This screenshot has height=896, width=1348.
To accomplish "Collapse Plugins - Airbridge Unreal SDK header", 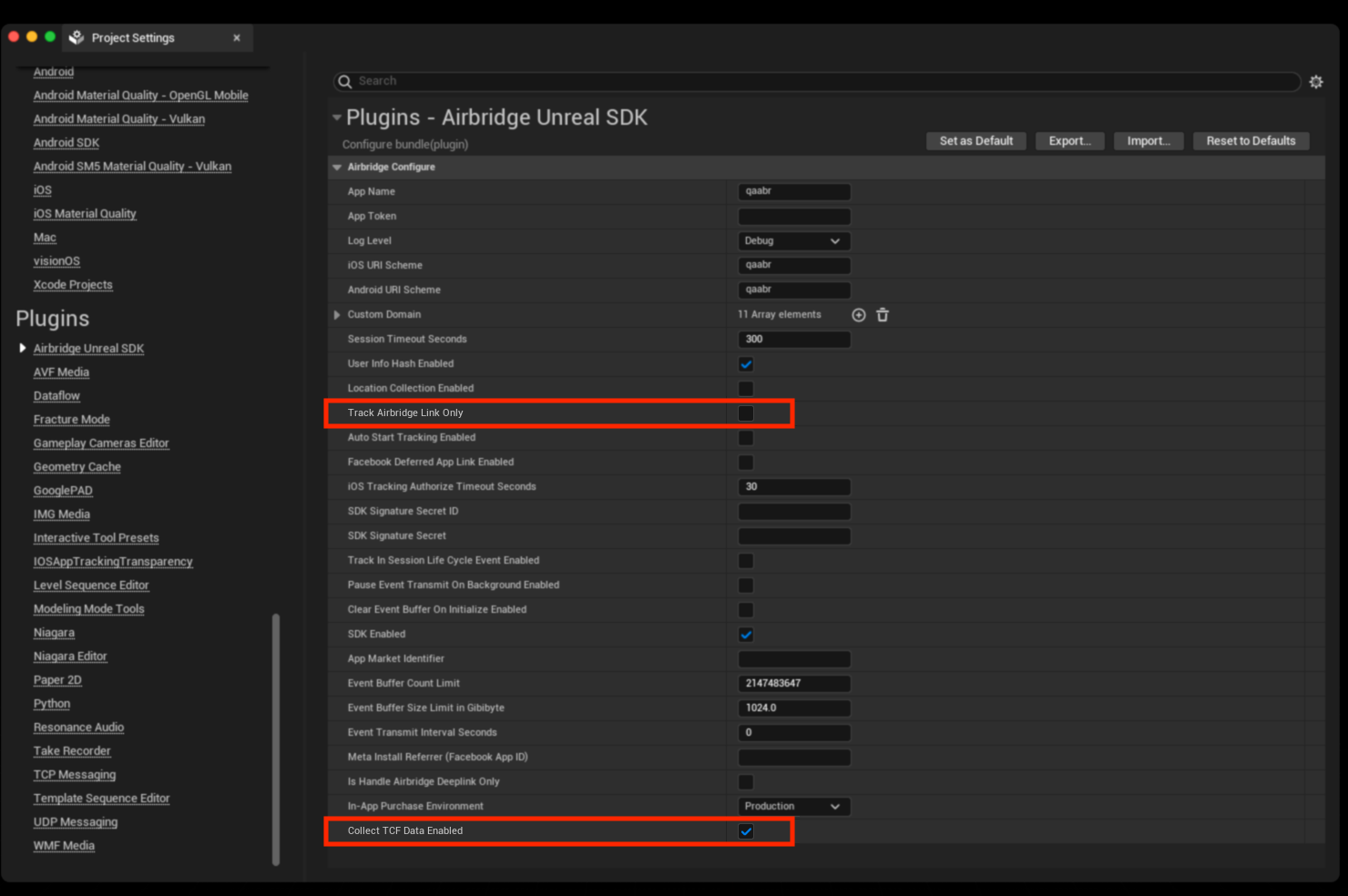I will coord(337,117).
